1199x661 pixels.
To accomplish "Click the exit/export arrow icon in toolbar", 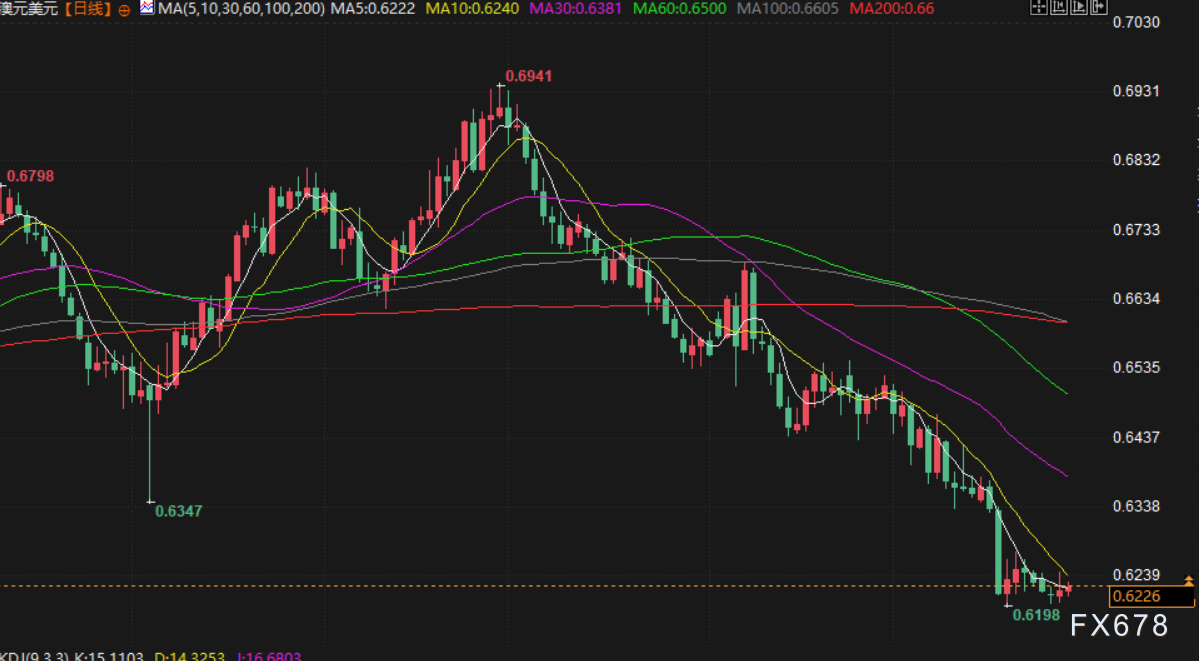I will coord(1099,8).
